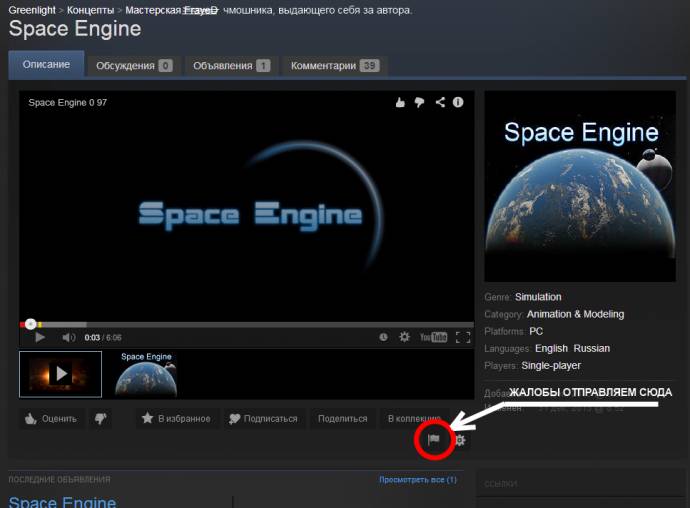Switch to Объявления tab
690x508 pixels.
pyautogui.click(x=231, y=66)
